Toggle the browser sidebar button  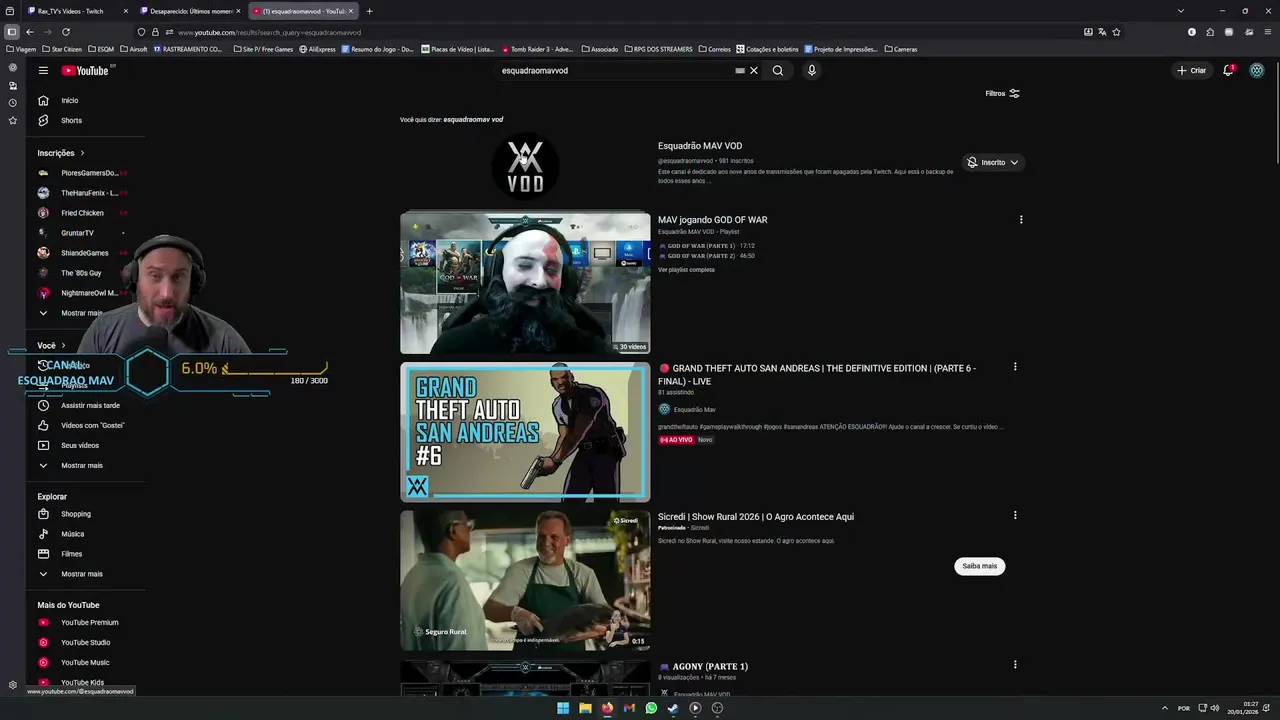pos(12,32)
